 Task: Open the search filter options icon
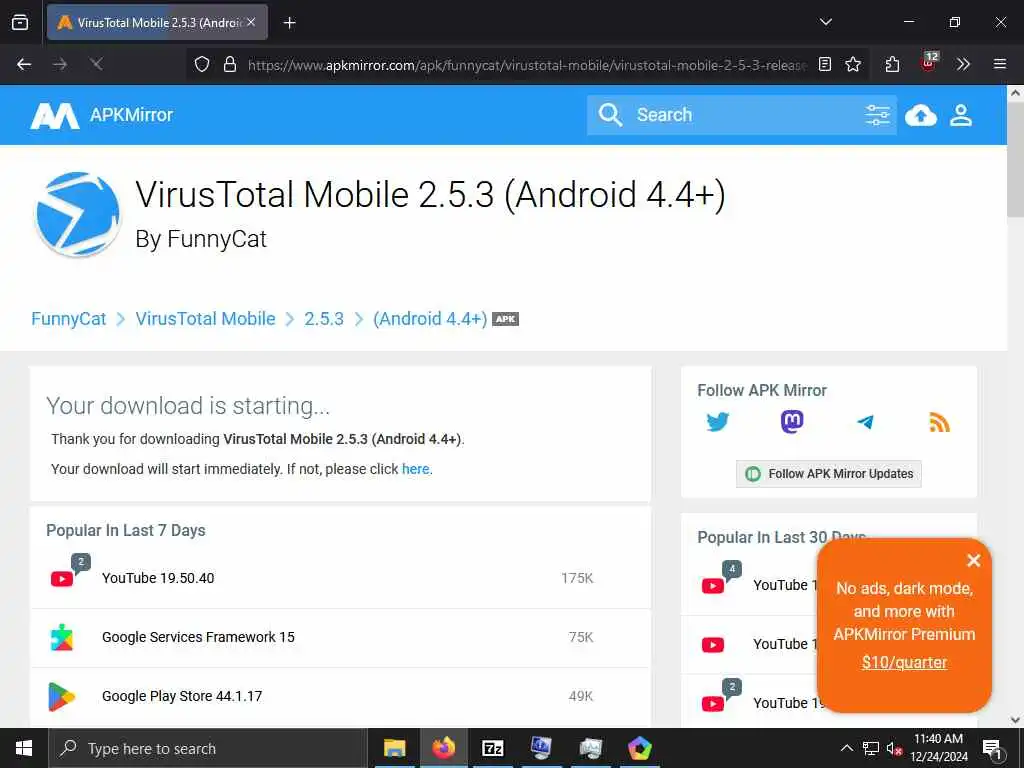(877, 115)
